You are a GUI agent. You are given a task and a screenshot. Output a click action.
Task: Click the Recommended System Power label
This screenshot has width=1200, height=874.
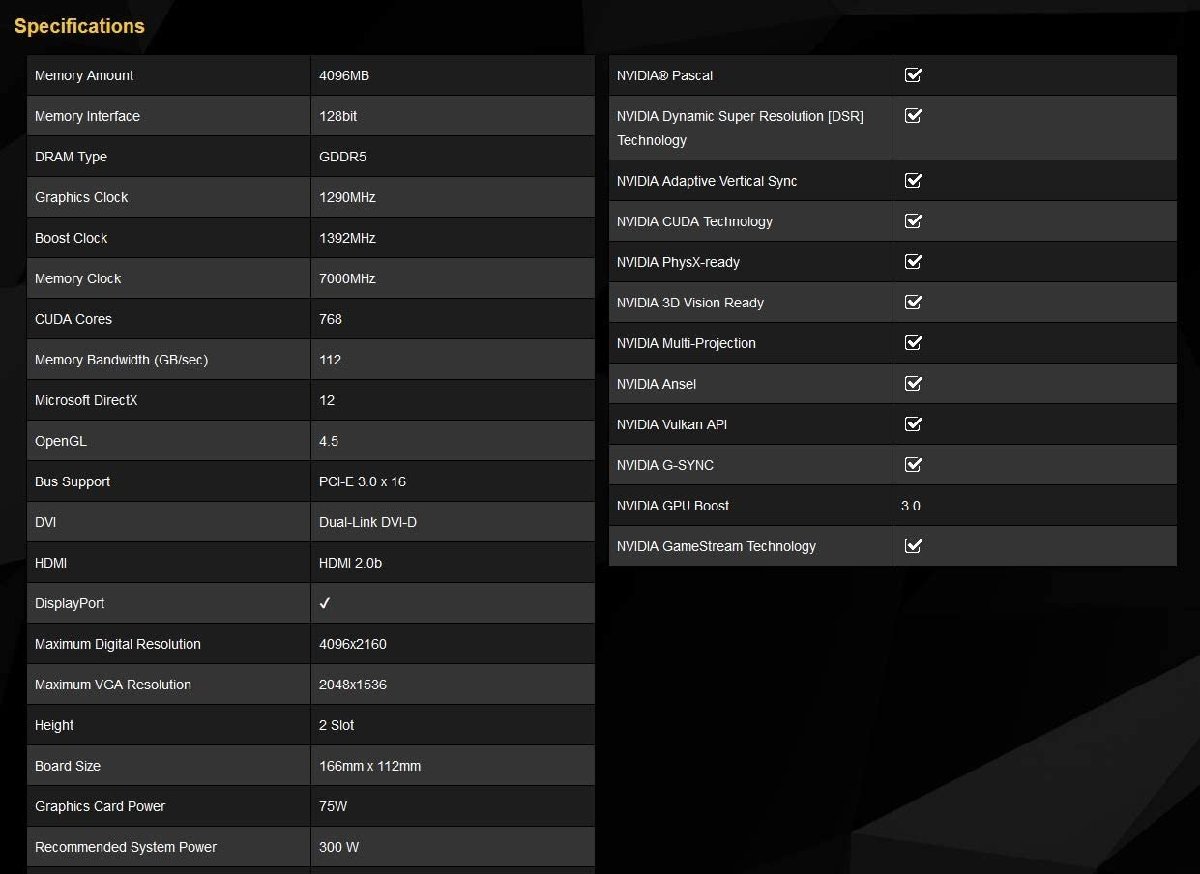[x=126, y=847]
